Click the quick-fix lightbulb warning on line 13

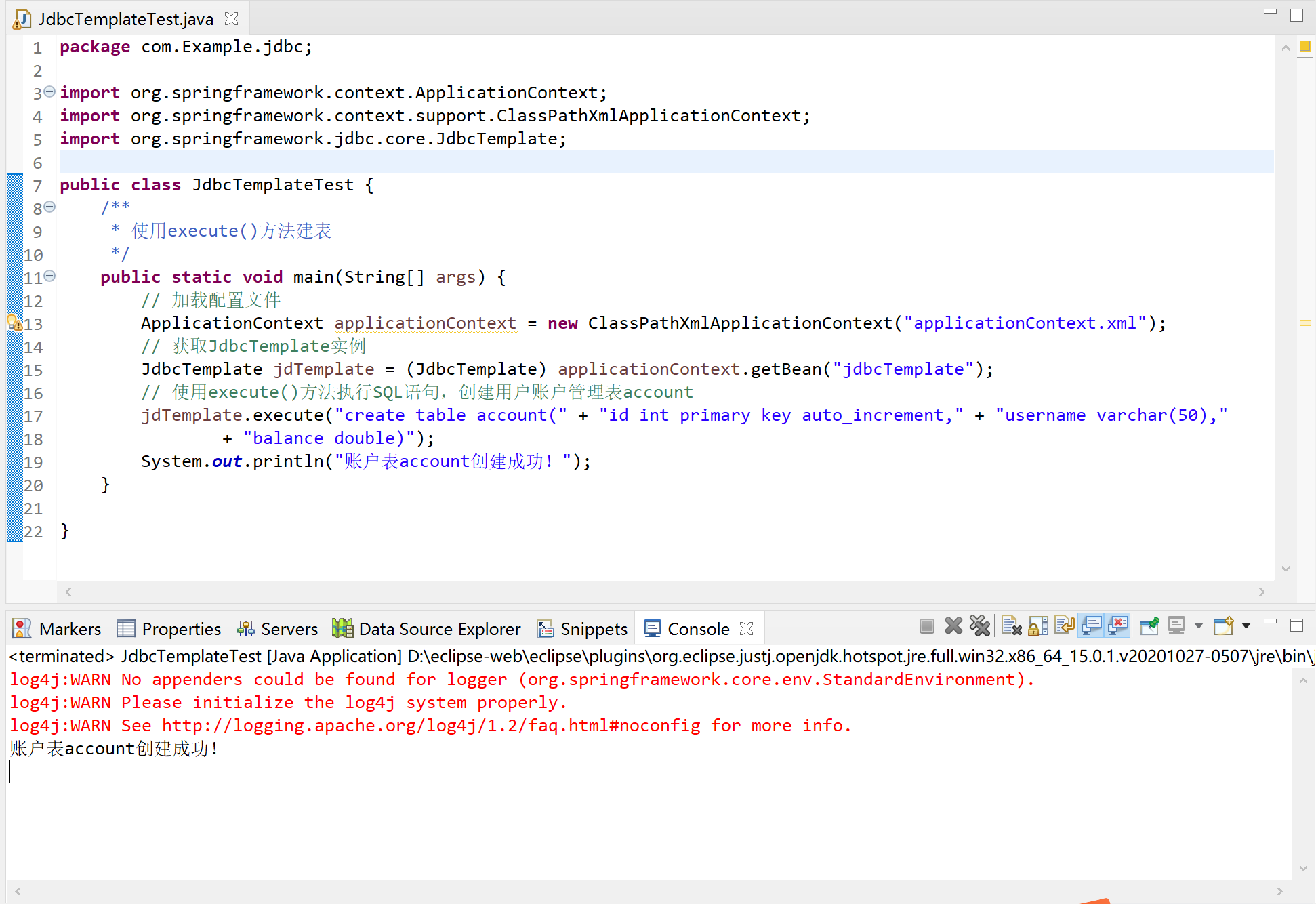click(14, 323)
